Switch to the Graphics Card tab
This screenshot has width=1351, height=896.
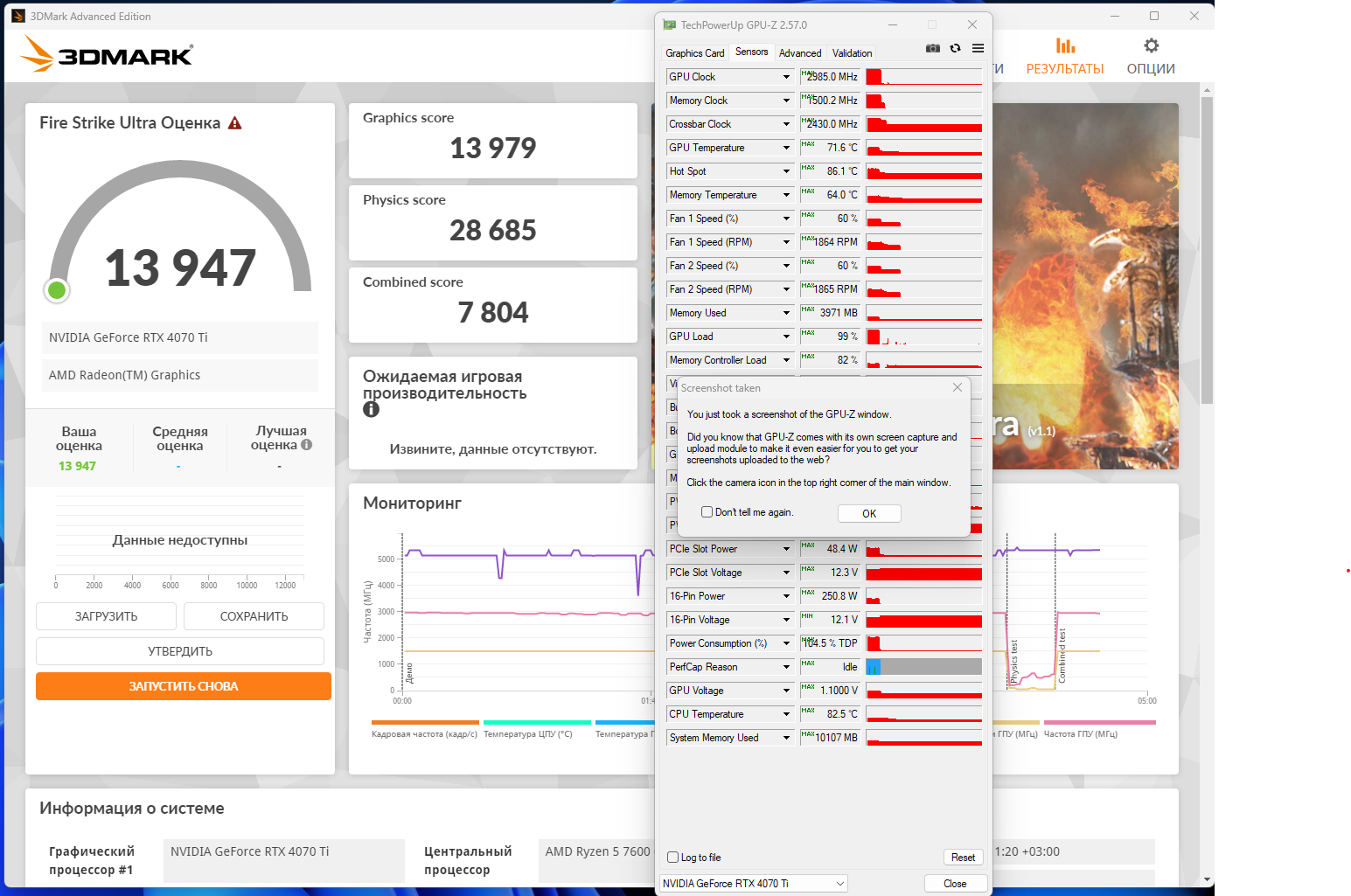(x=695, y=53)
